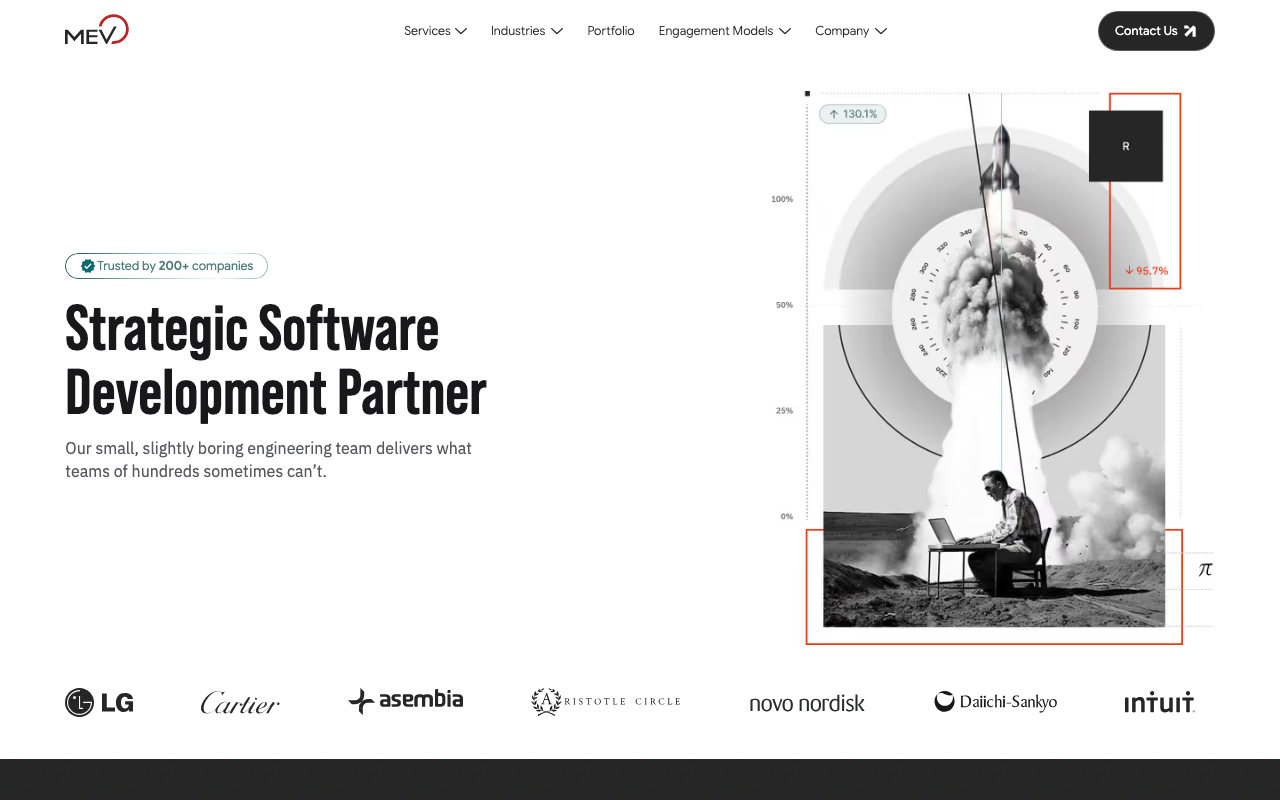Click the 130.1% stat tag

pos(853,114)
